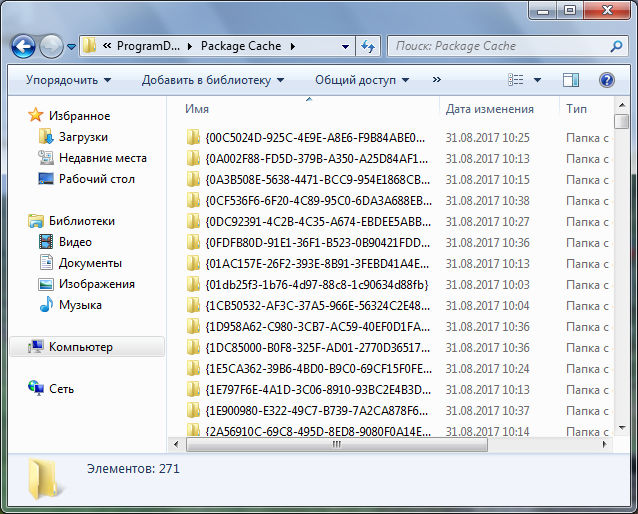
Task: Click folder icon of {0A3B508E-5638-4471 row
Action: pos(193,179)
